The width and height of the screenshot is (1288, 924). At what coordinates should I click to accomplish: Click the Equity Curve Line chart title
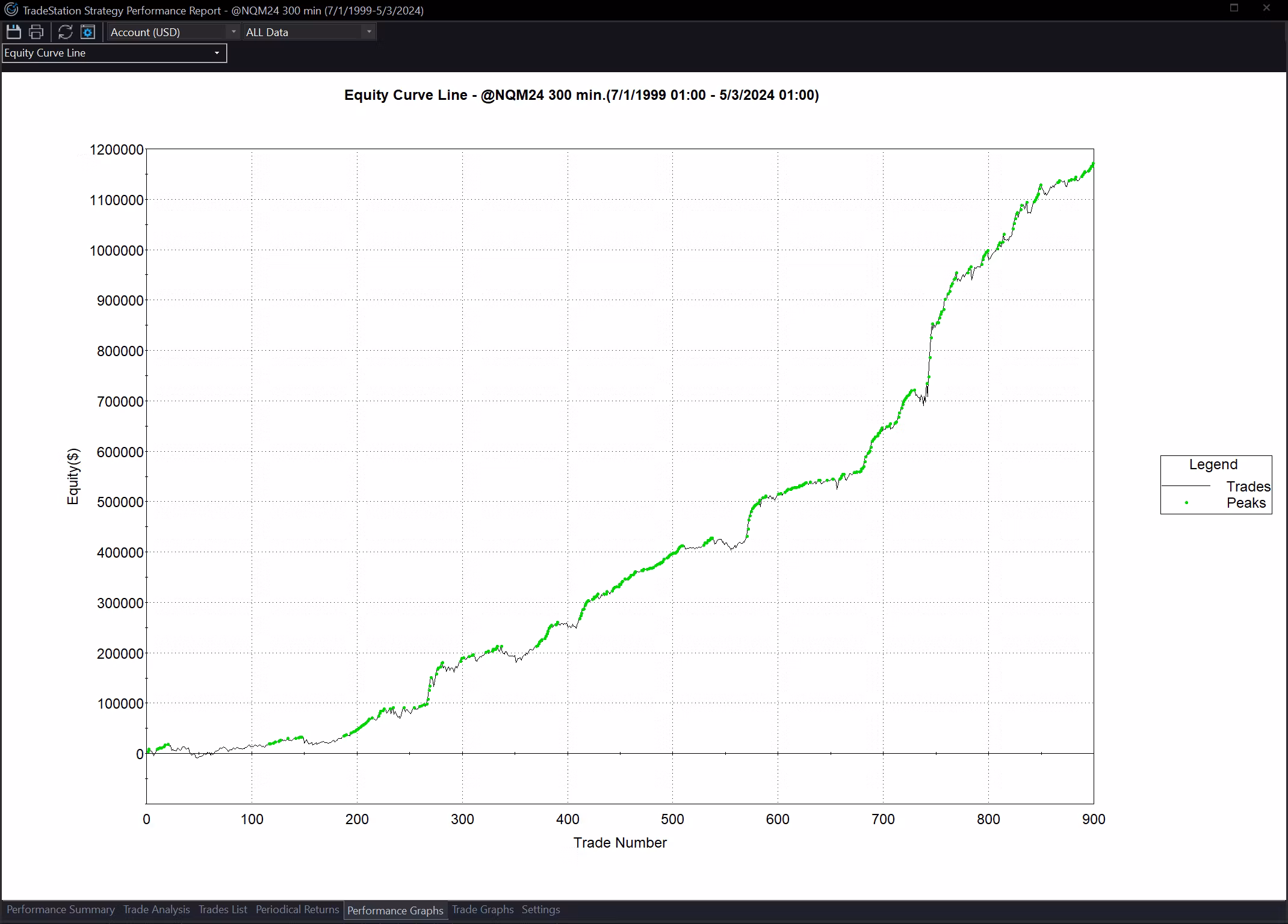coord(581,95)
